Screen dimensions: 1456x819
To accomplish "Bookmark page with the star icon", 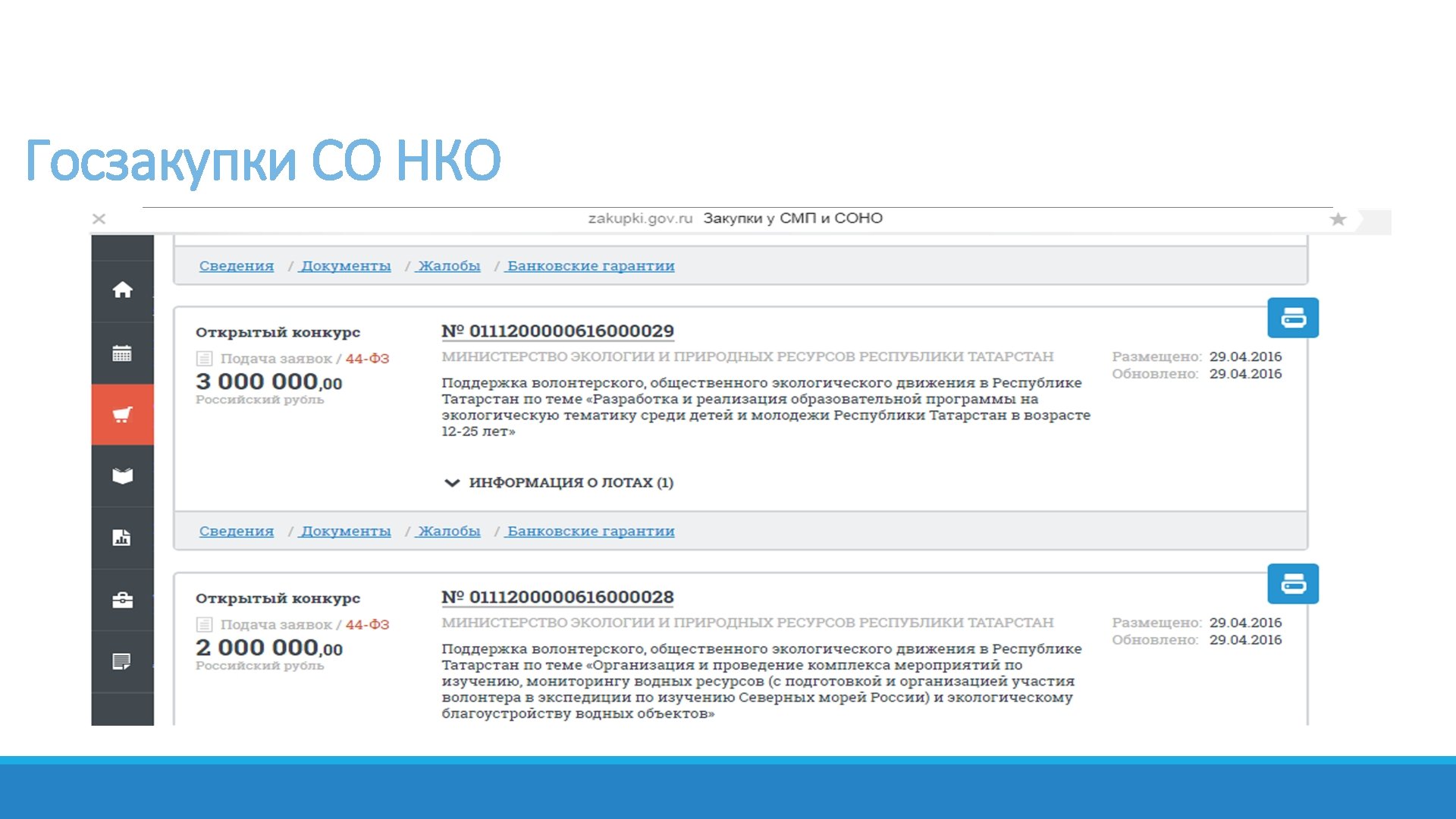I will click(x=1338, y=220).
